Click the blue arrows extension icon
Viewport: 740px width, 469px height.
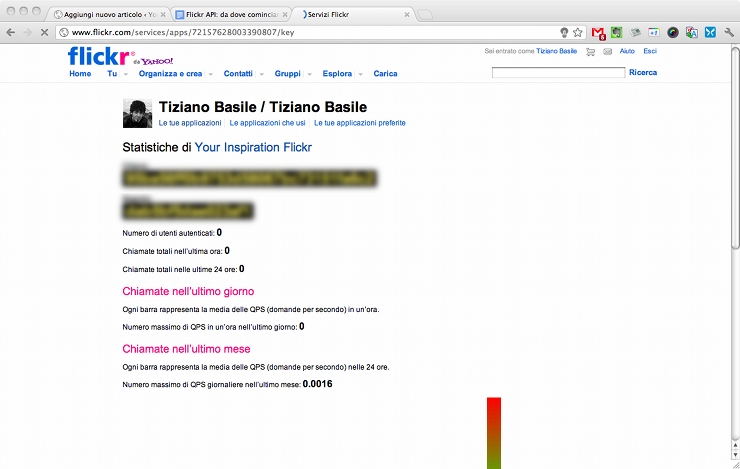[x=710, y=32]
